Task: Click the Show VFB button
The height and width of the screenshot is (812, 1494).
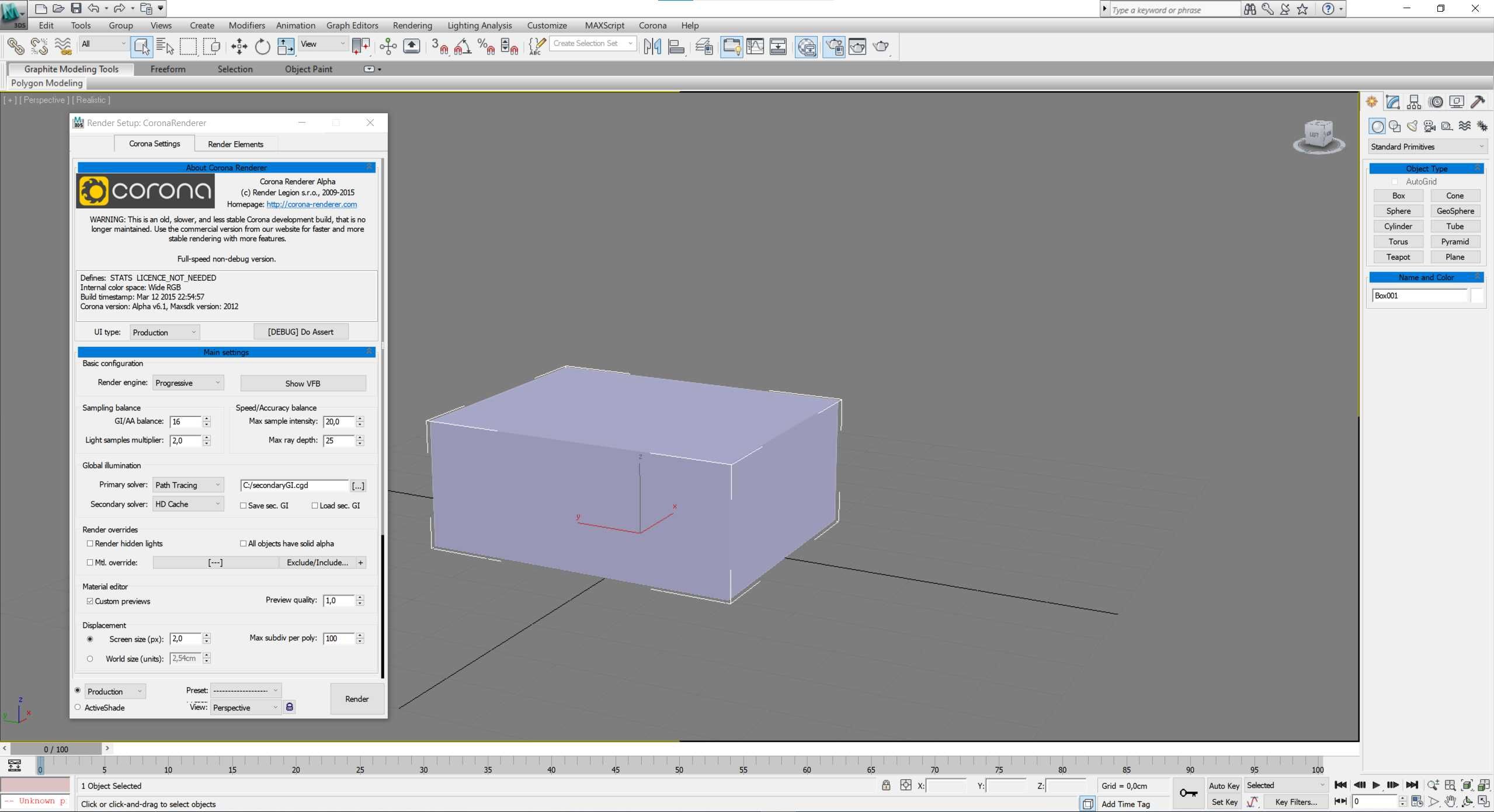Action: click(x=303, y=384)
